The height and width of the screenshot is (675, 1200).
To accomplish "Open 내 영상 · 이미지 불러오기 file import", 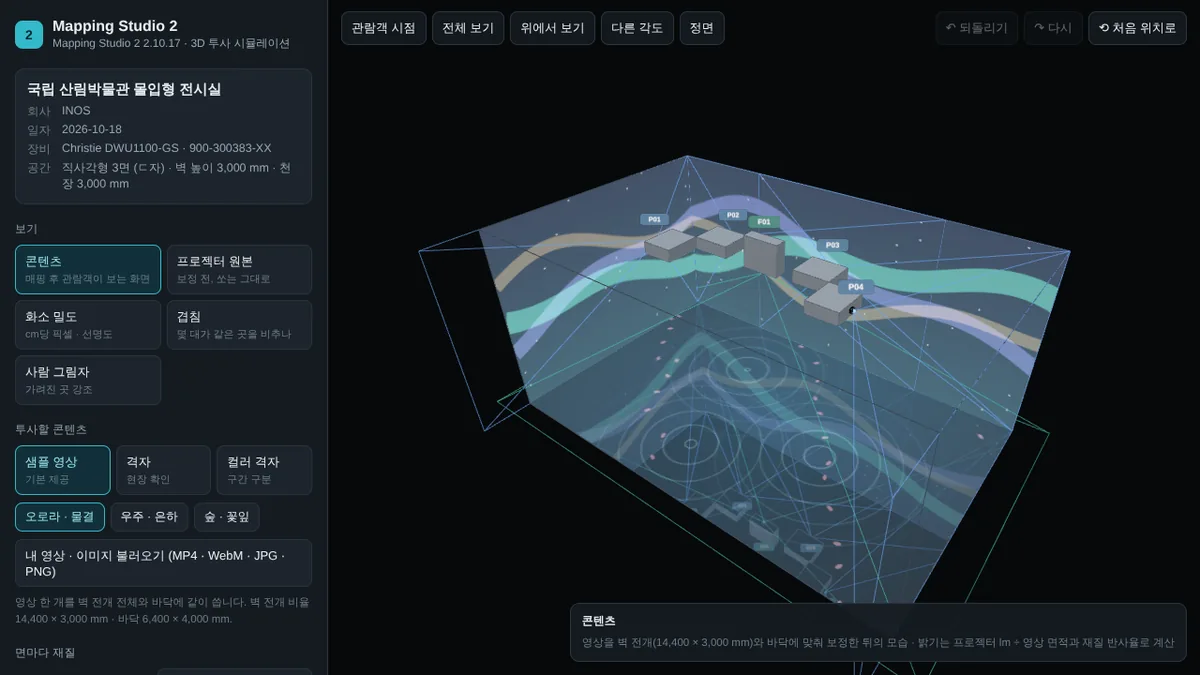I will tap(163, 563).
